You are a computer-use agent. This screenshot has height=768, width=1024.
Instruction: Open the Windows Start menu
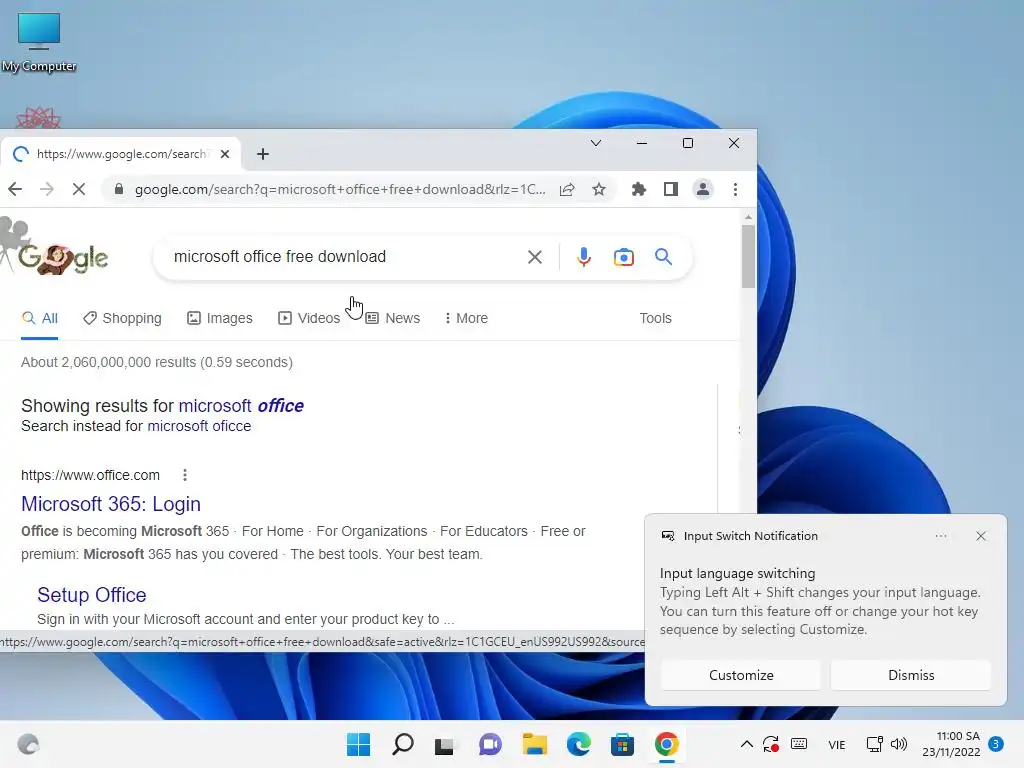tap(359, 744)
